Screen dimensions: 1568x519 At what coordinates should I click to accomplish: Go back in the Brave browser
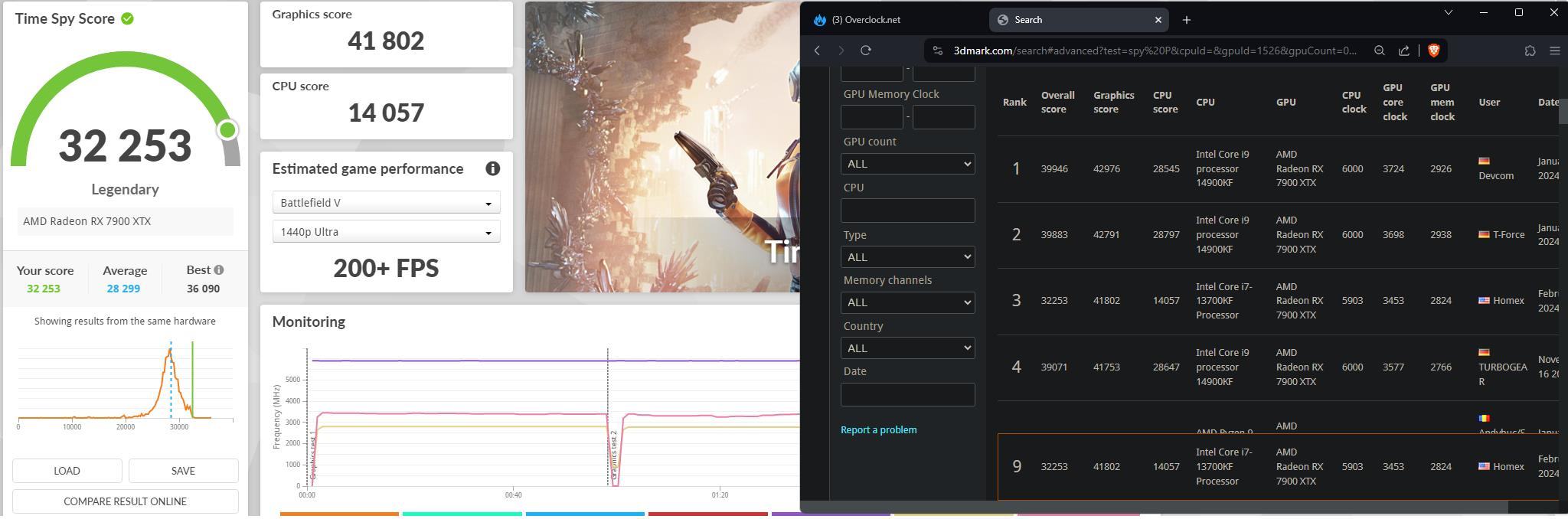pyautogui.click(x=817, y=51)
